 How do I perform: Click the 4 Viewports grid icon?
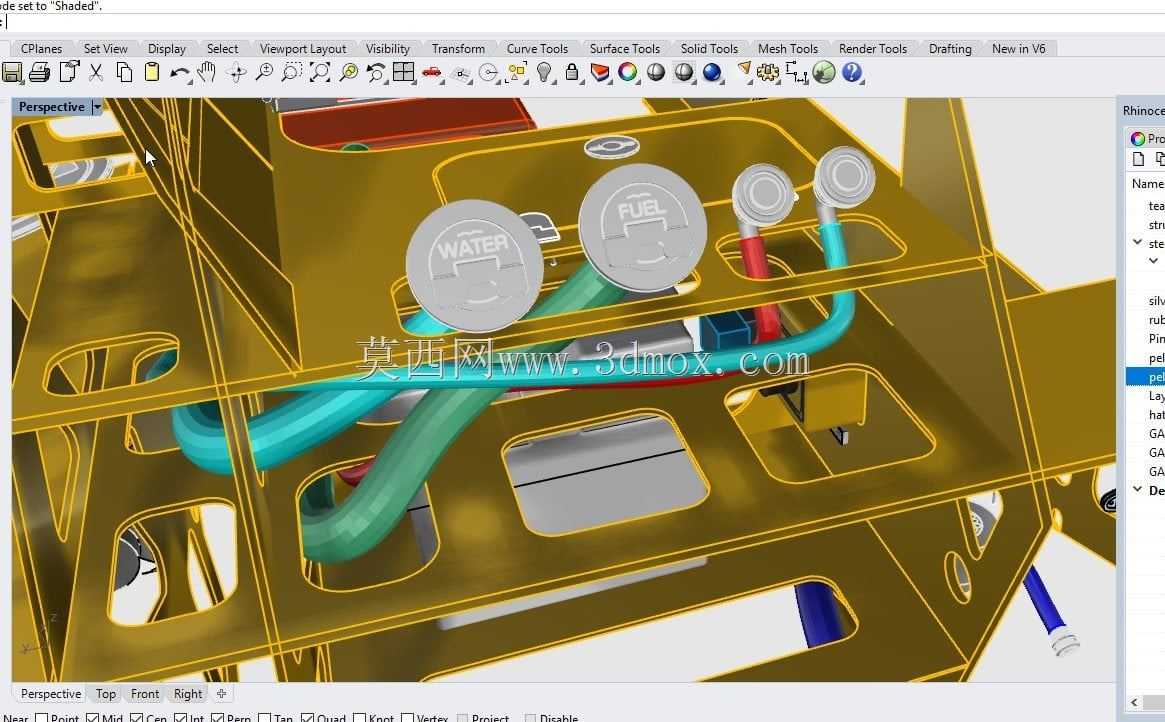(x=403, y=72)
